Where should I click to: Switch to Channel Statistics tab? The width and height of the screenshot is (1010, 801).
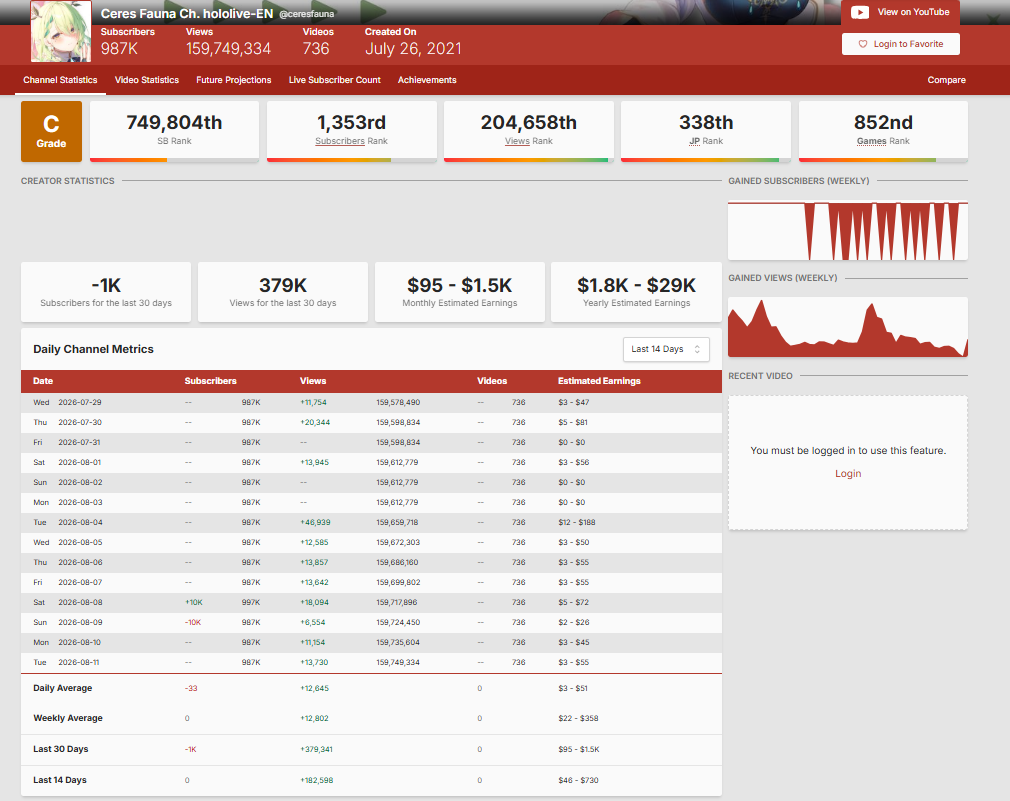[x=61, y=80]
